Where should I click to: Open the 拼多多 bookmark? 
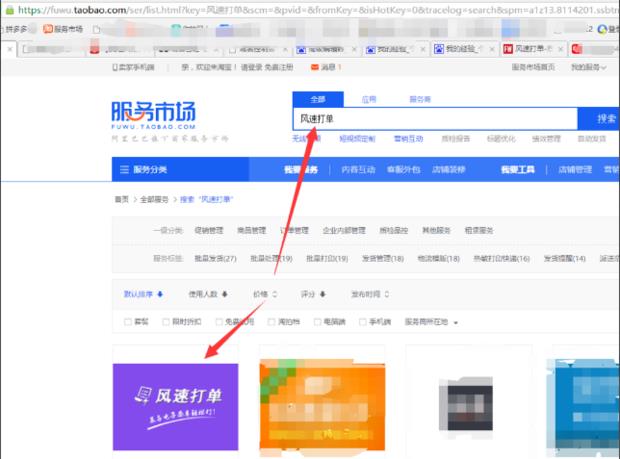pos(14,29)
